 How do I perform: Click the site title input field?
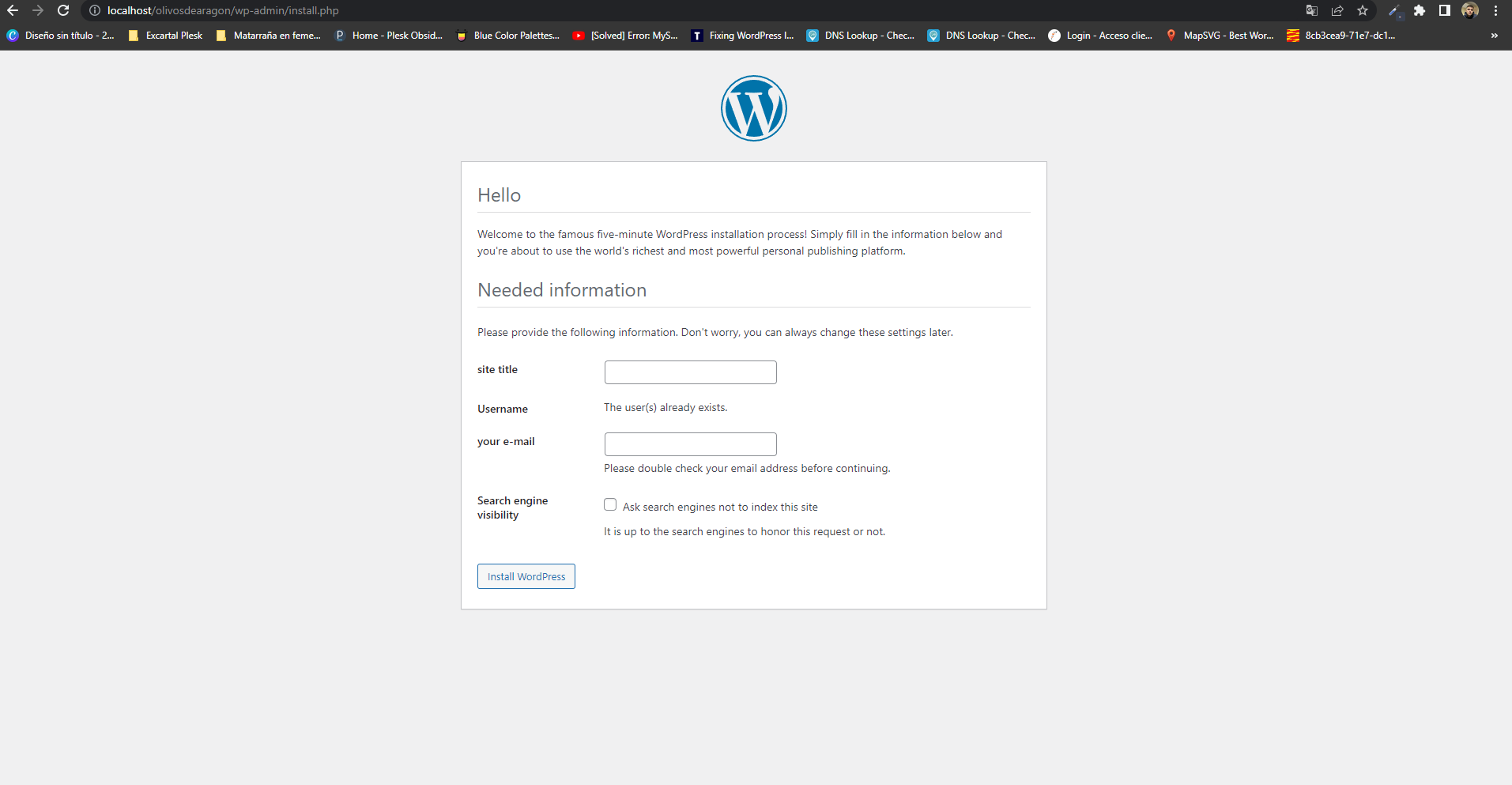point(690,372)
